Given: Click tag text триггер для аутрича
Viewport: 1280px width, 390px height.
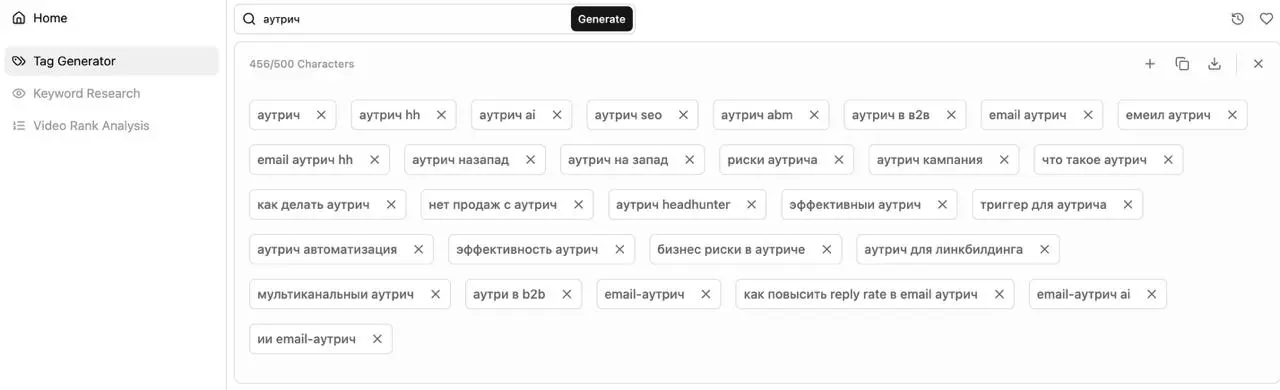Looking at the screenshot, I should click(1043, 204).
